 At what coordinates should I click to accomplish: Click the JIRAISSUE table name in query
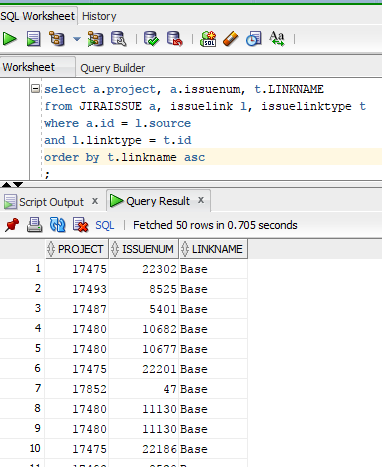(110, 106)
